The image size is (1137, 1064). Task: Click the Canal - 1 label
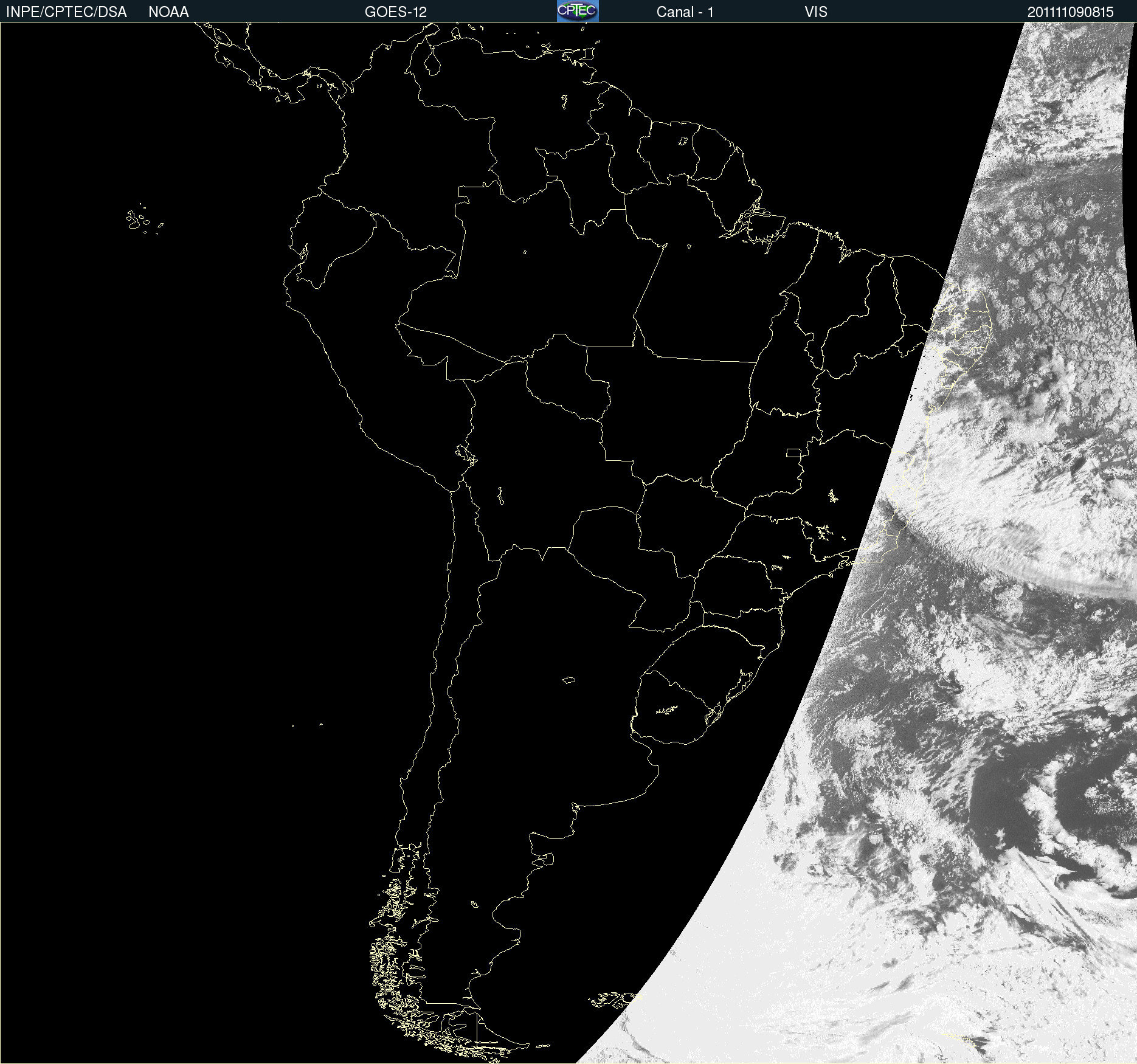coord(685,12)
